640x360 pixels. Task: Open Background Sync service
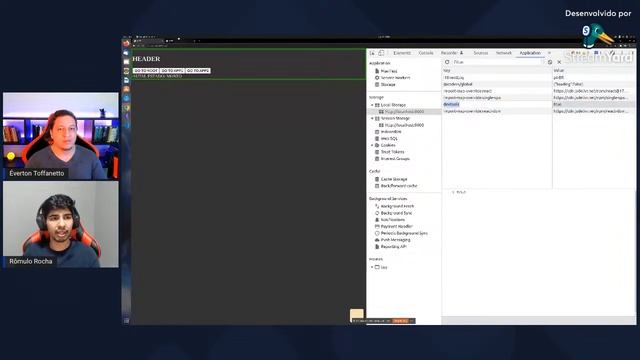396,213
